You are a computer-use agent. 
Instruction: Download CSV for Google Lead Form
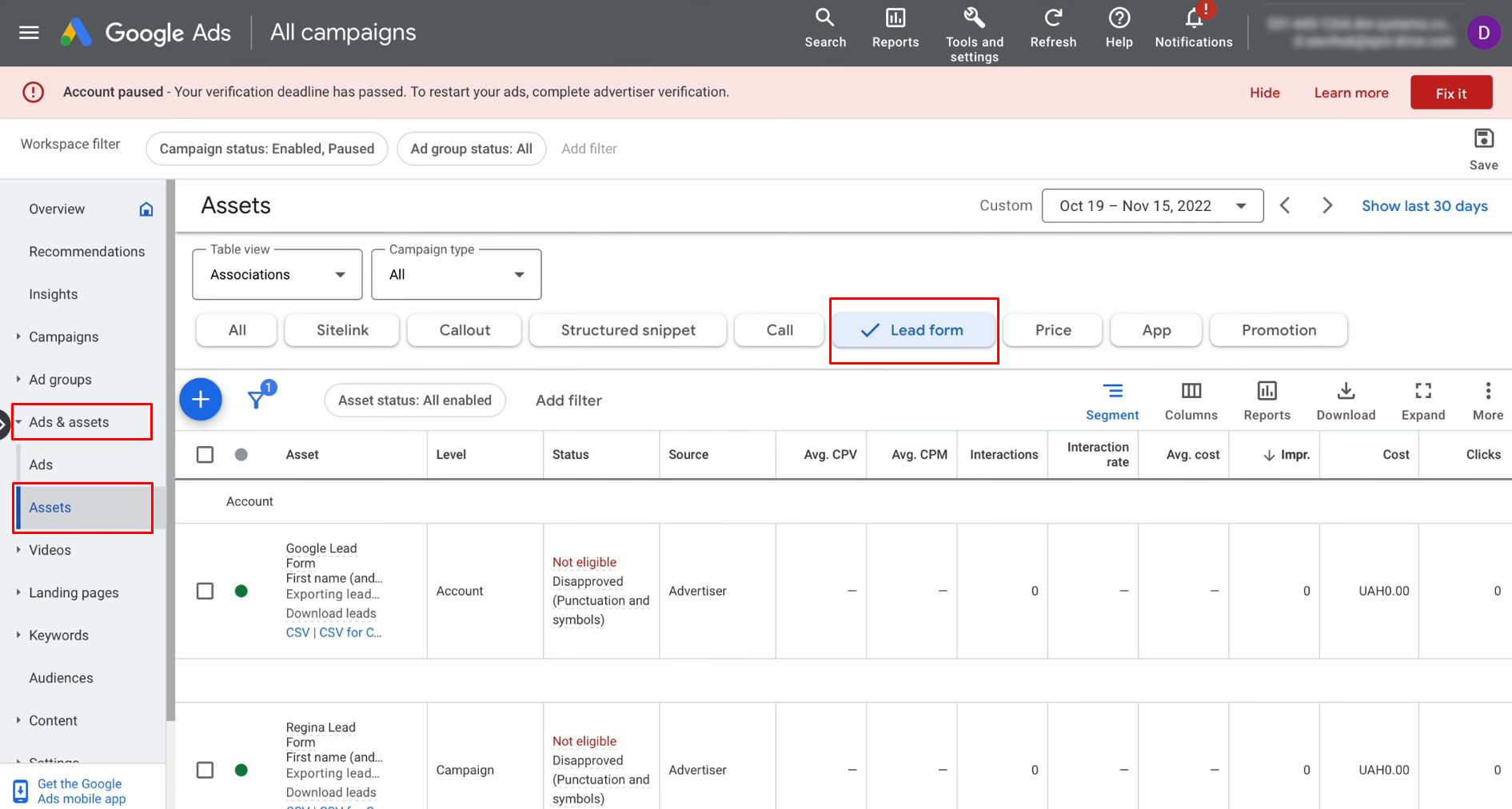(297, 632)
